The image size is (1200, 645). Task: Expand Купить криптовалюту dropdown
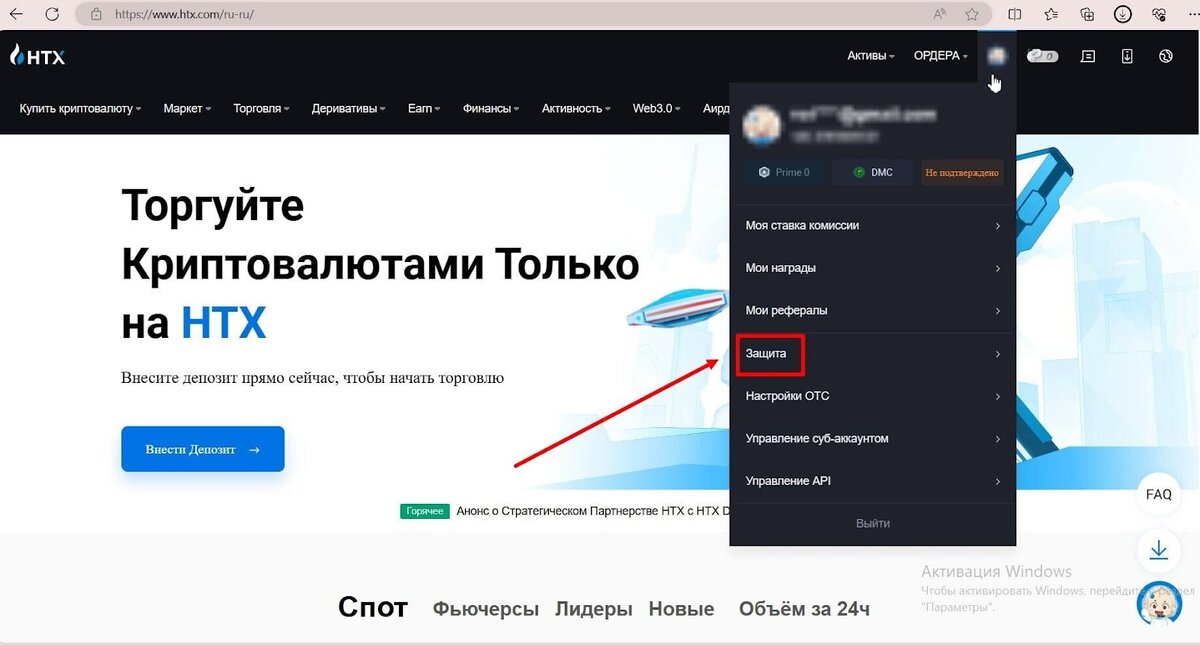[x=80, y=108]
